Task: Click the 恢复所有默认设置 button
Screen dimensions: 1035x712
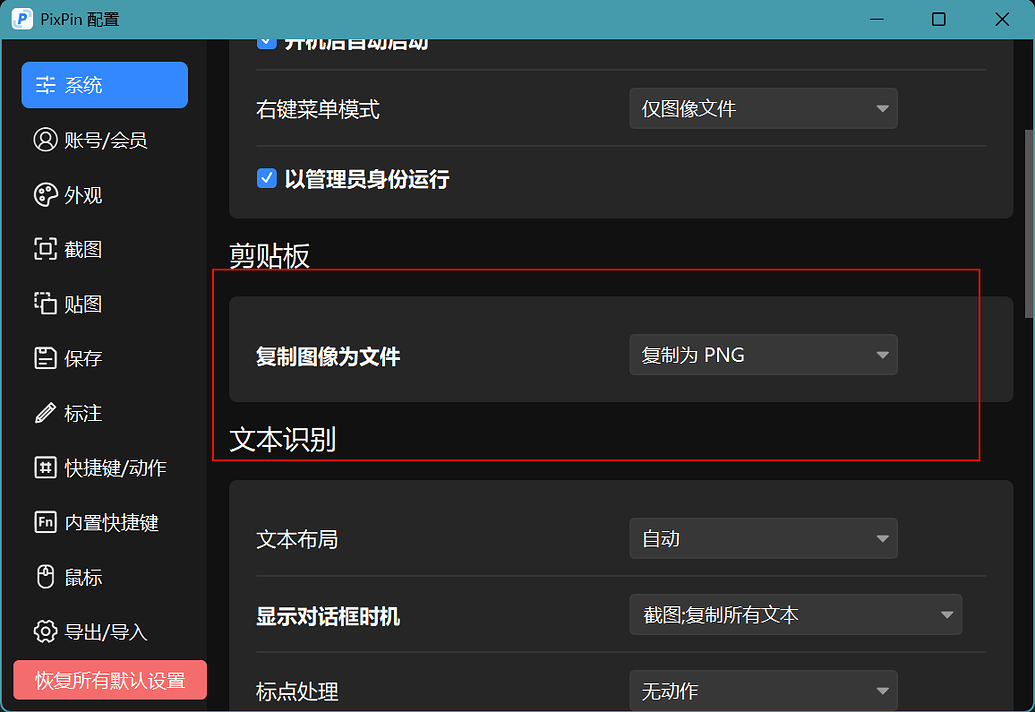Action: [110, 680]
